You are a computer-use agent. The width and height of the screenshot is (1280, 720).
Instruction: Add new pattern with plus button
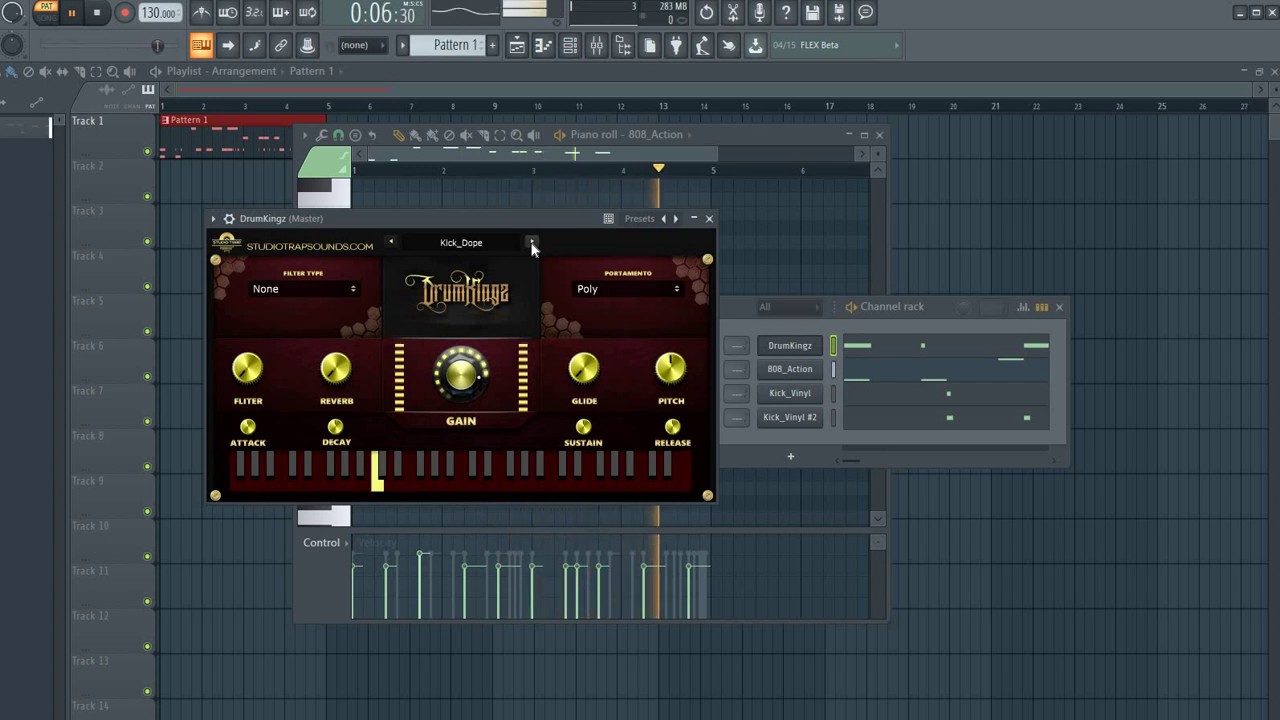point(492,45)
